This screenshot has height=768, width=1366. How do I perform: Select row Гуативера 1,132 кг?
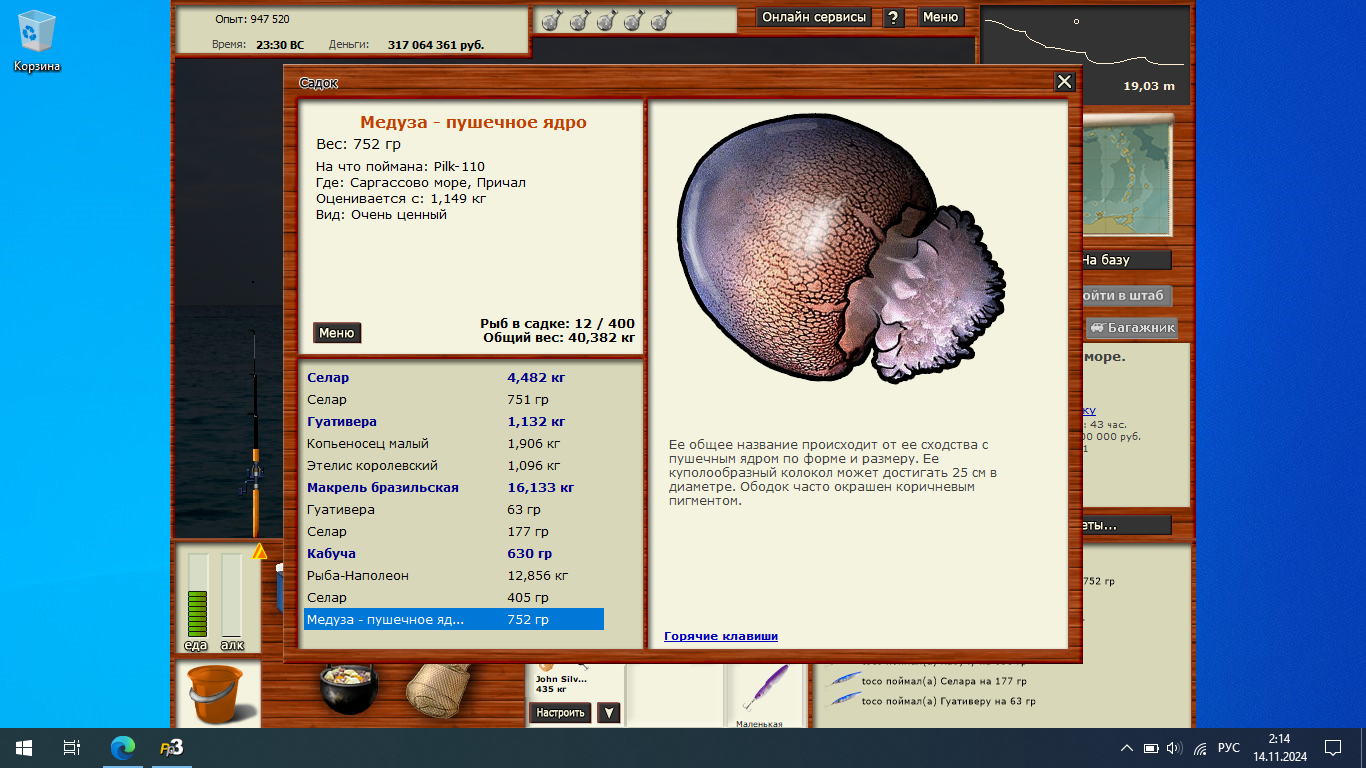point(454,422)
